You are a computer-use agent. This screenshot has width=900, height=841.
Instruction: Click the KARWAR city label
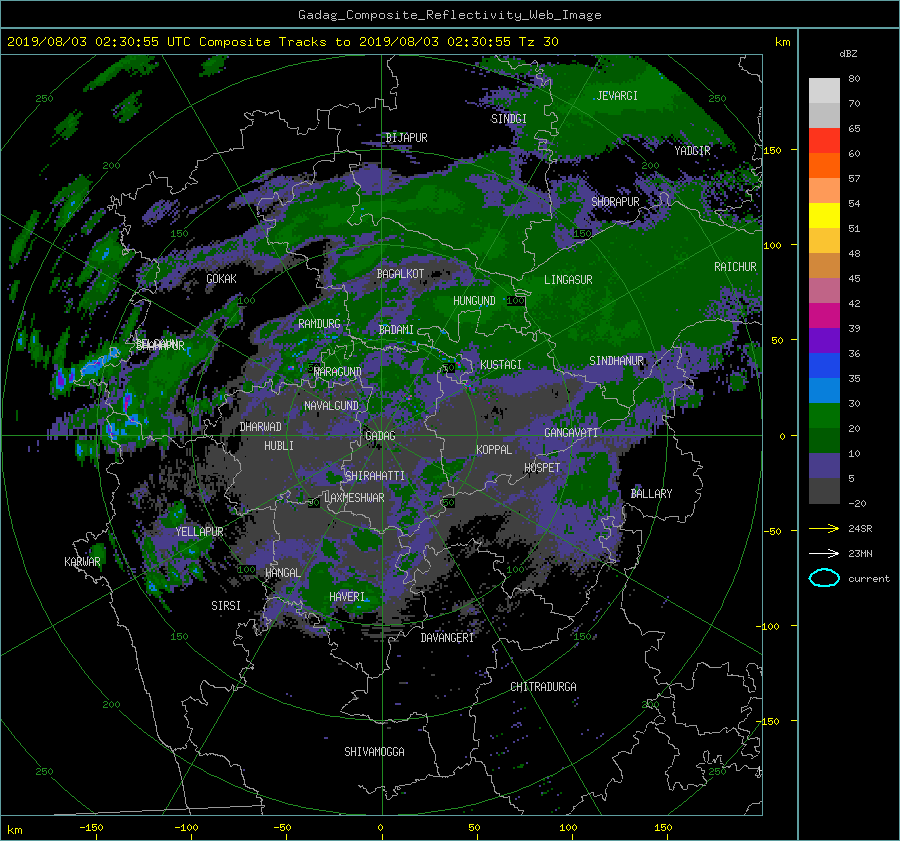[82, 562]
